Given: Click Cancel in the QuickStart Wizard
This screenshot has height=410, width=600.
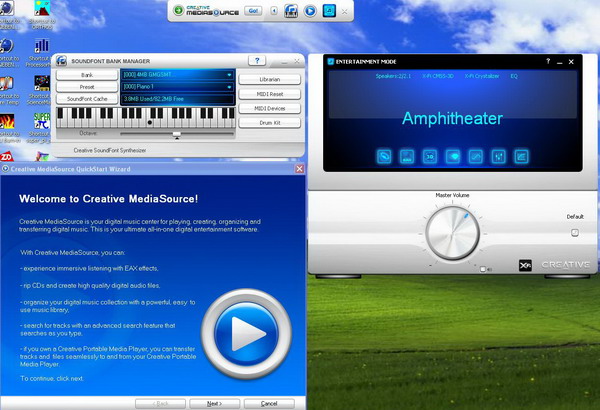Looking at the screenshot, I should (269, 403).
